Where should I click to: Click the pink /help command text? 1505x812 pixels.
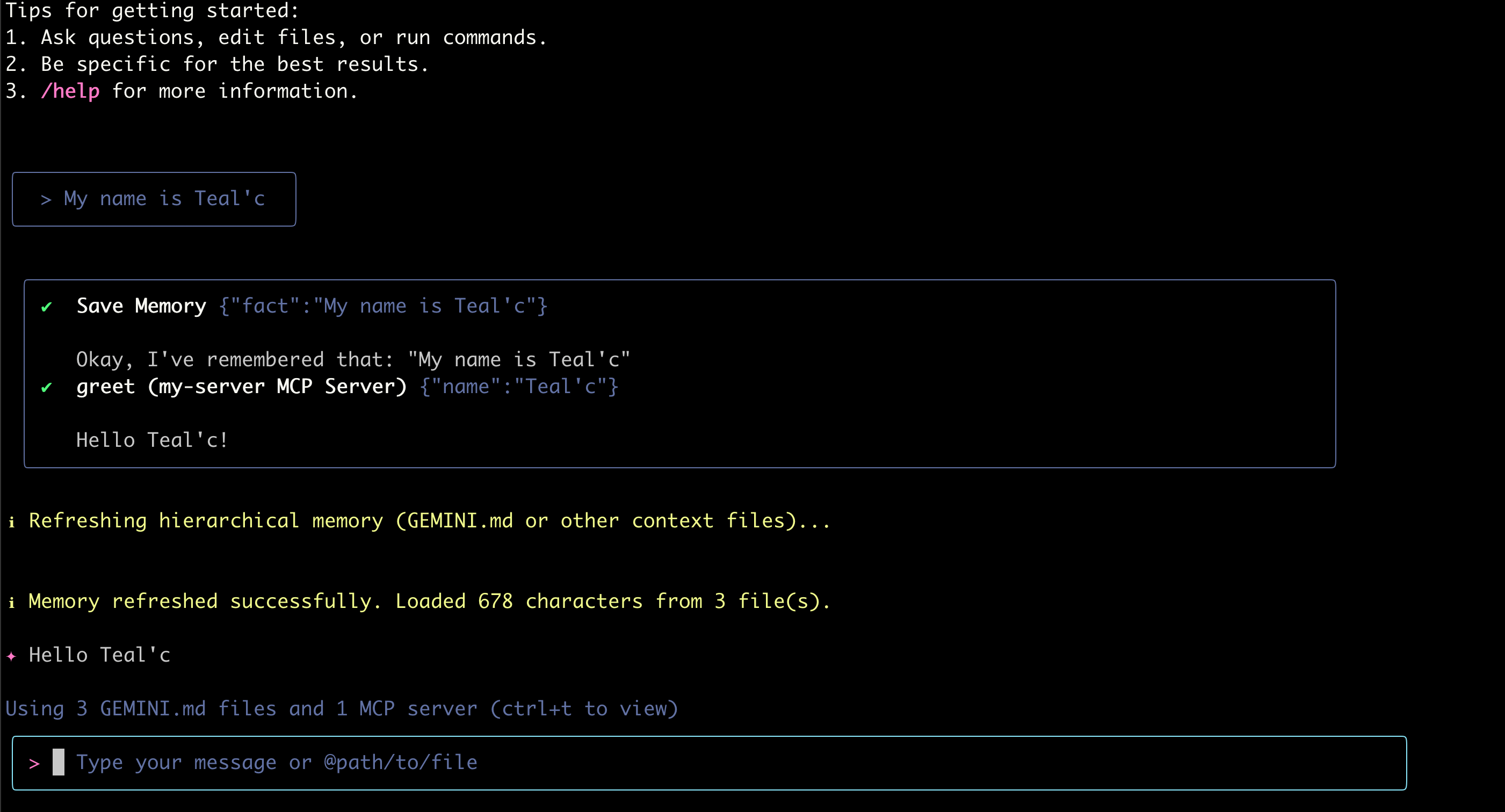pyautogui.click(x=70, y=91)
